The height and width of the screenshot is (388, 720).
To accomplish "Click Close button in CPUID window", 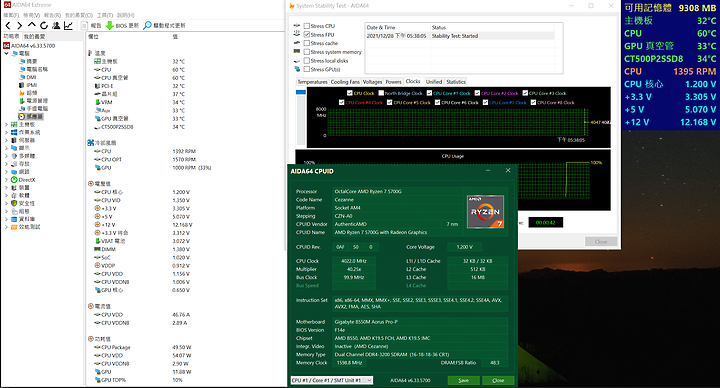I will 498,380.
